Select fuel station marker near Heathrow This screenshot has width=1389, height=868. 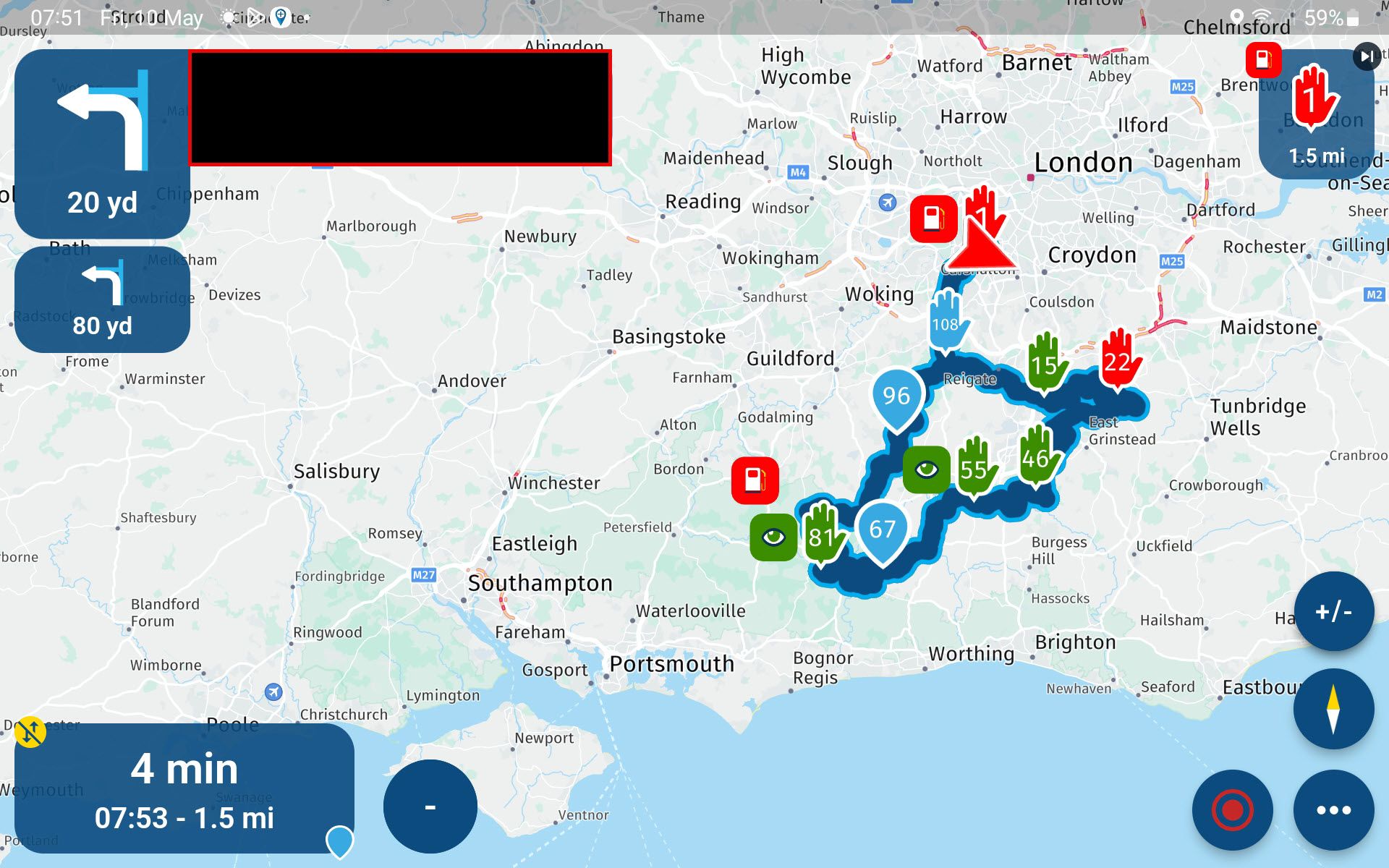(934, 218)
